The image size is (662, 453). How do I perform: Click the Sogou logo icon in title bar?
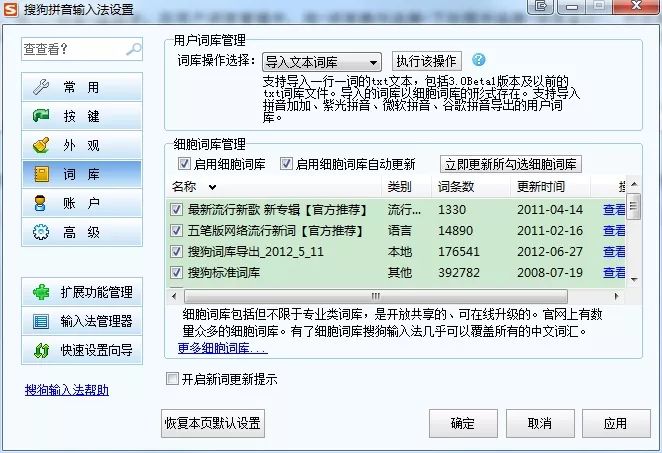click(x=11, y=9)
